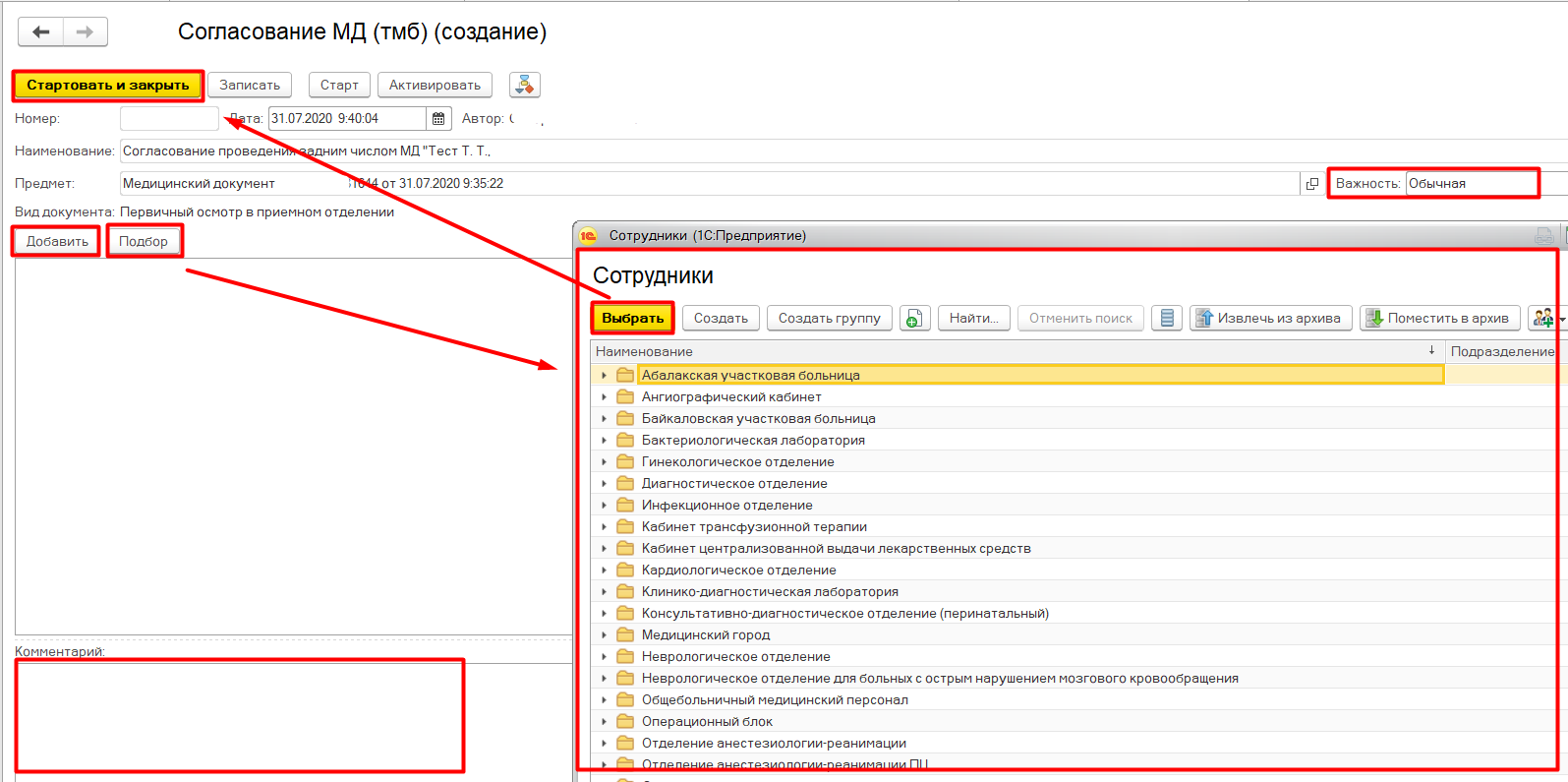Expand Абалакская участковая больница folder

pos(604,375)
